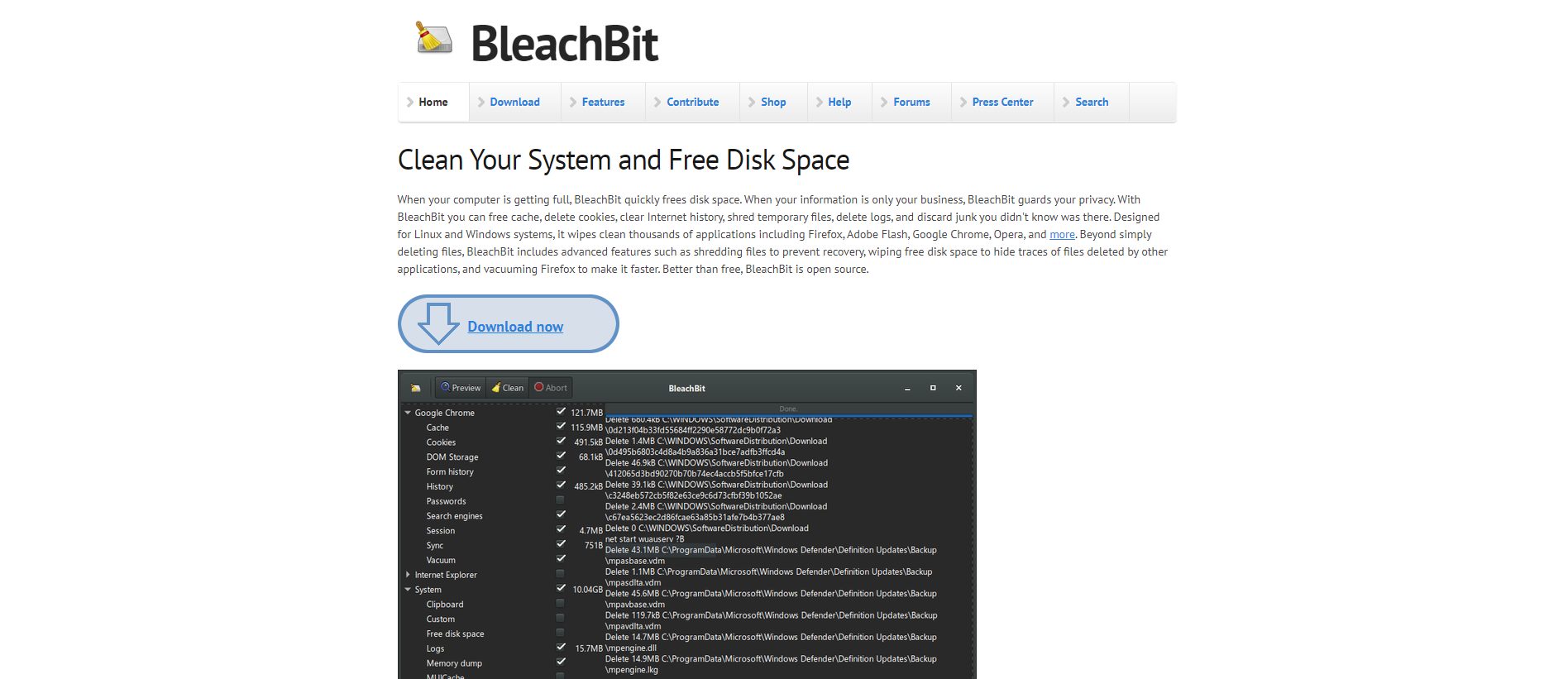Enable the Clipboard checkbox
The width and height of the screenshot is (1568, 679).
(561, 603)
